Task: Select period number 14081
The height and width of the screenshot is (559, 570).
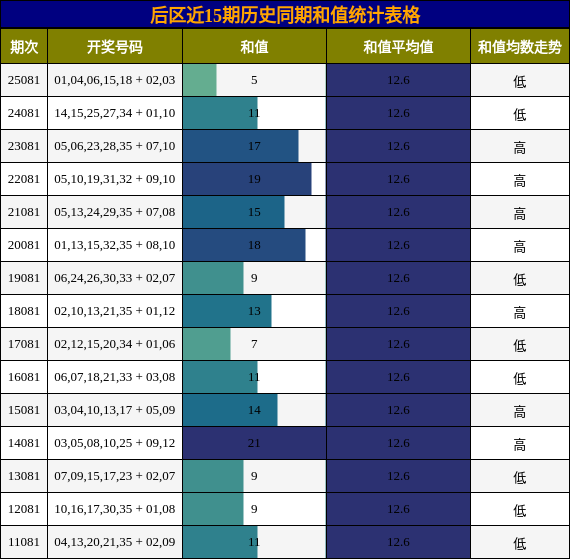Action: point(24,443)
